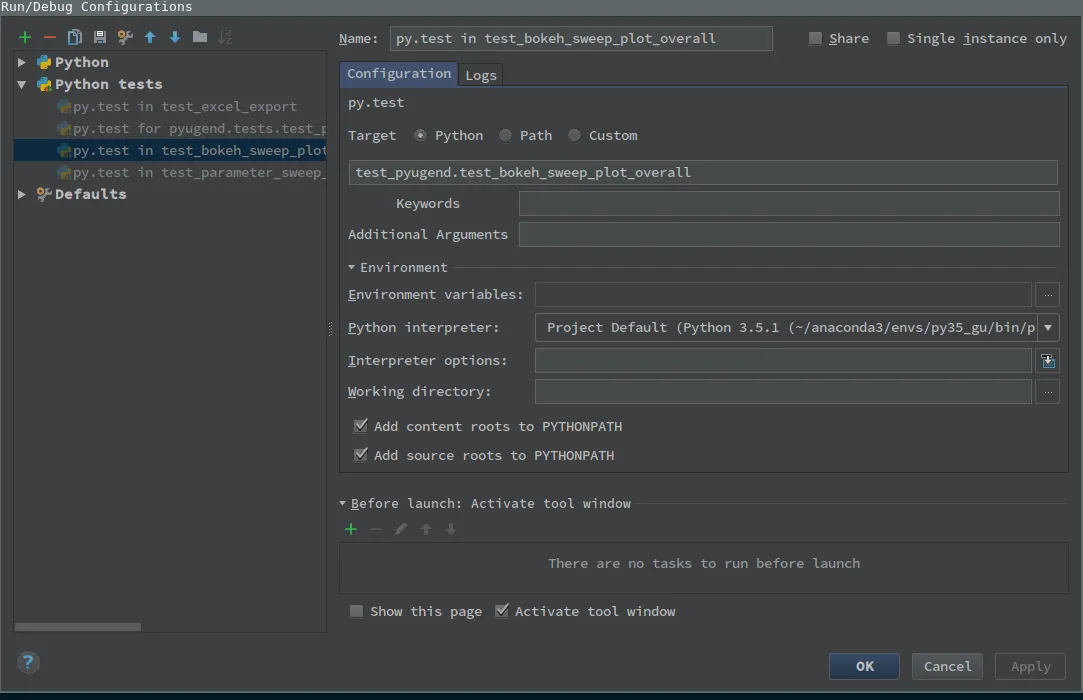This screenshot has height=700, width=1083.
Task: Add a new run configuration
Action: coord(25,37)
